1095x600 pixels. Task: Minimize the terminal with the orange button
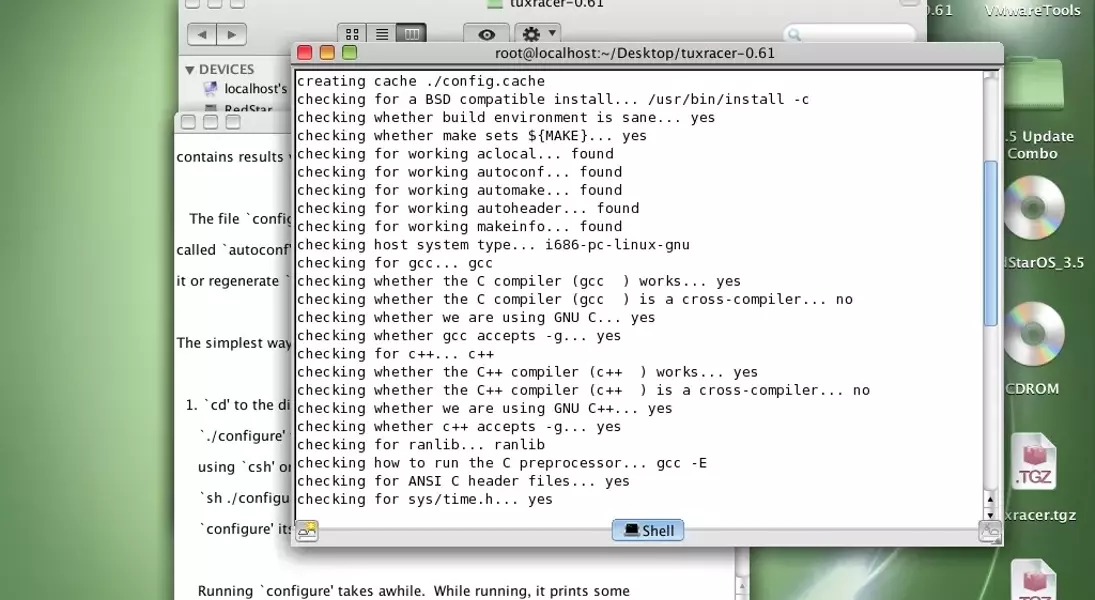click(327, 53)
